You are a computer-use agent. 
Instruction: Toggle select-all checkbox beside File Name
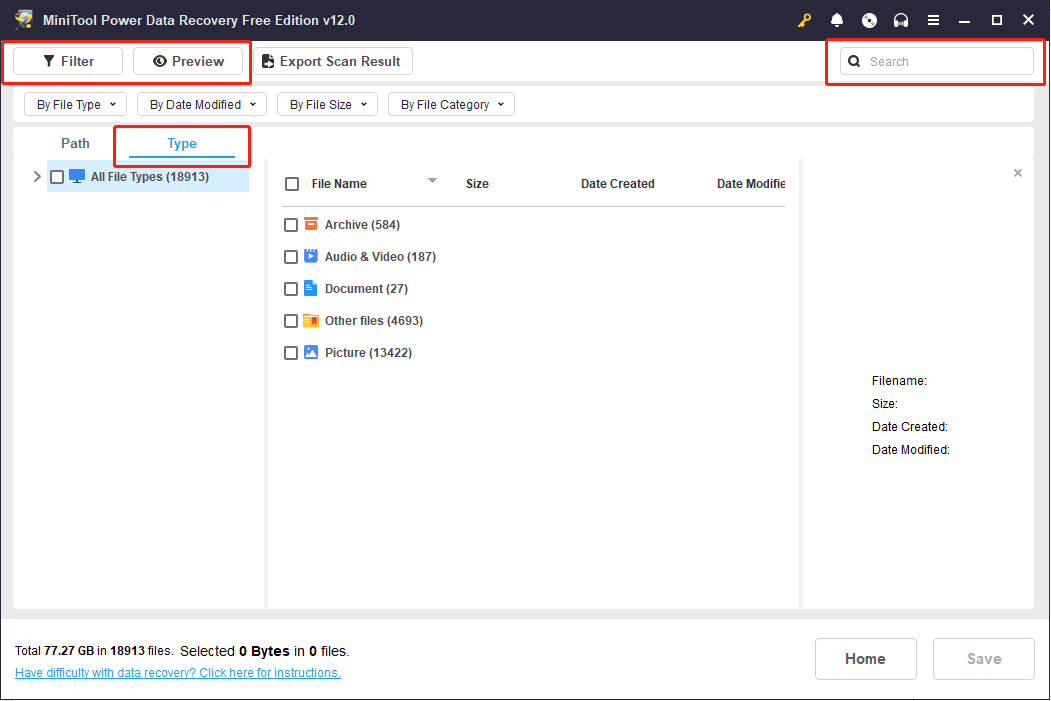click(x=292, y=184)
